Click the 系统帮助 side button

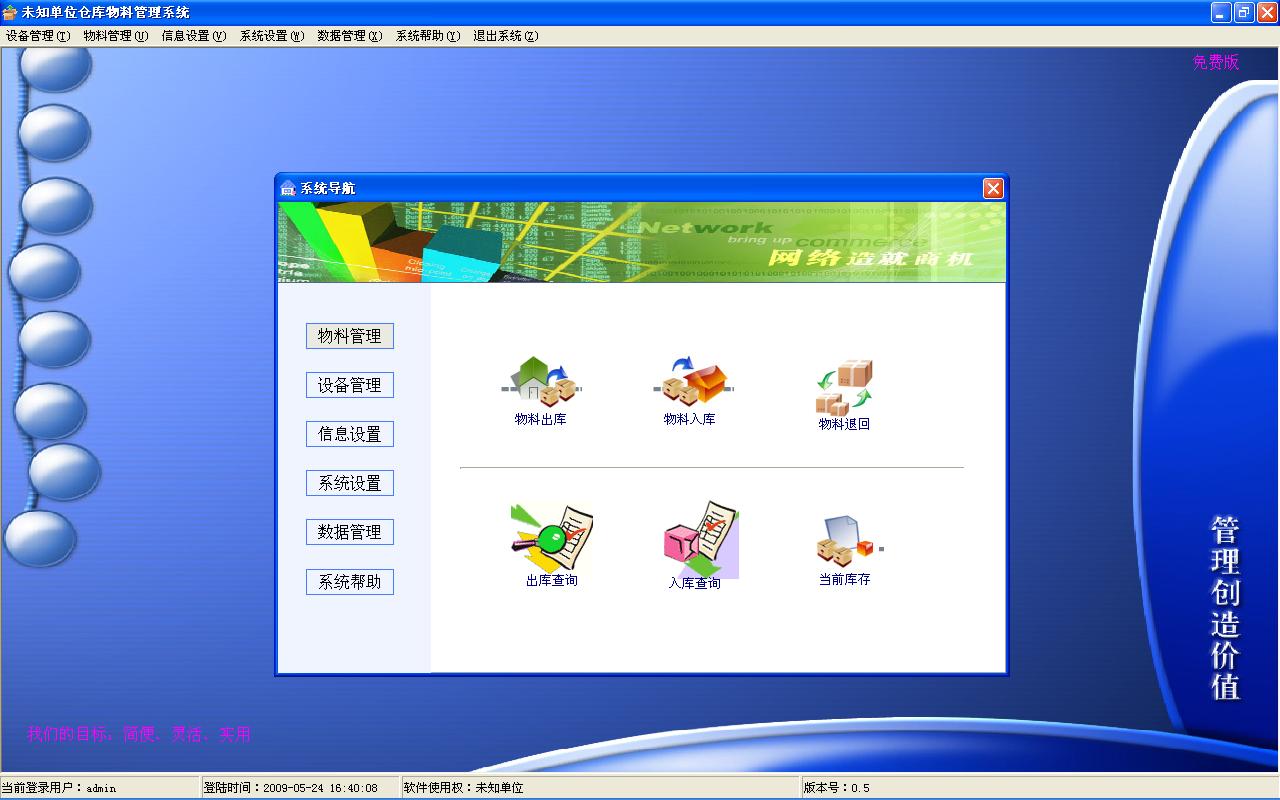tap(350, 582)
